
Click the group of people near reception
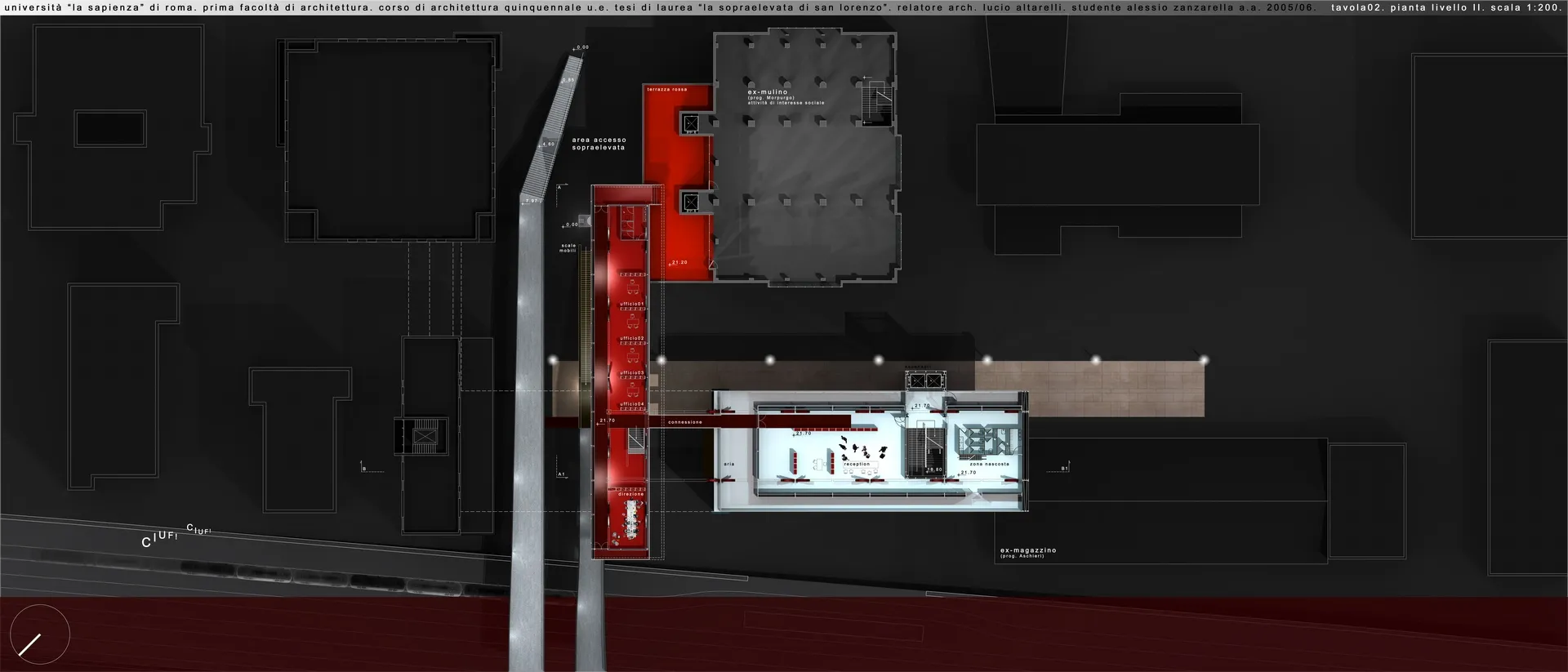pyautogui.click(x=862, y=447)
